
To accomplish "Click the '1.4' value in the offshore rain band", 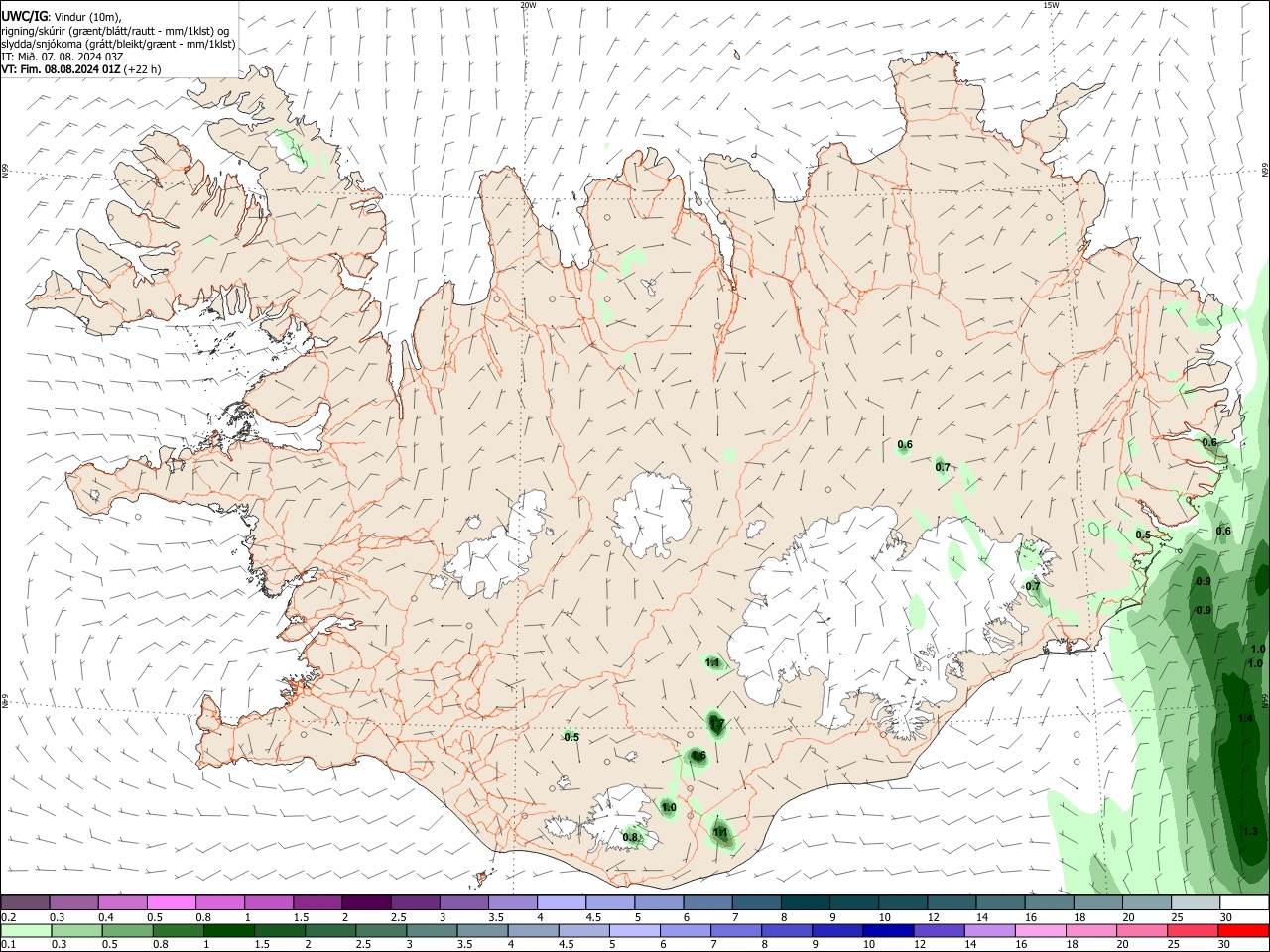I will (1246, 718).
